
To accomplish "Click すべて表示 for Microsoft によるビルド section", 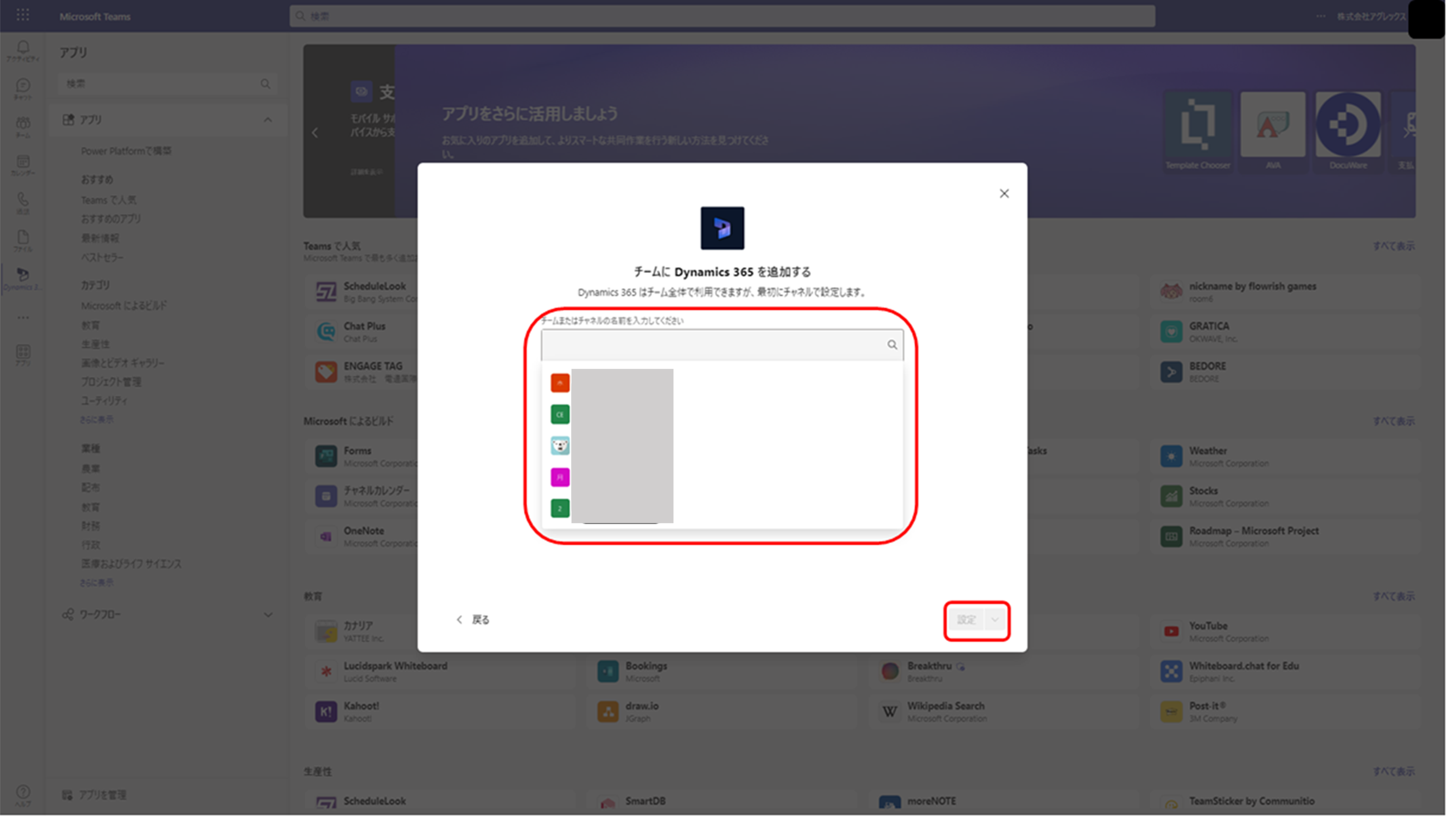I will [x=1394, y=421].
